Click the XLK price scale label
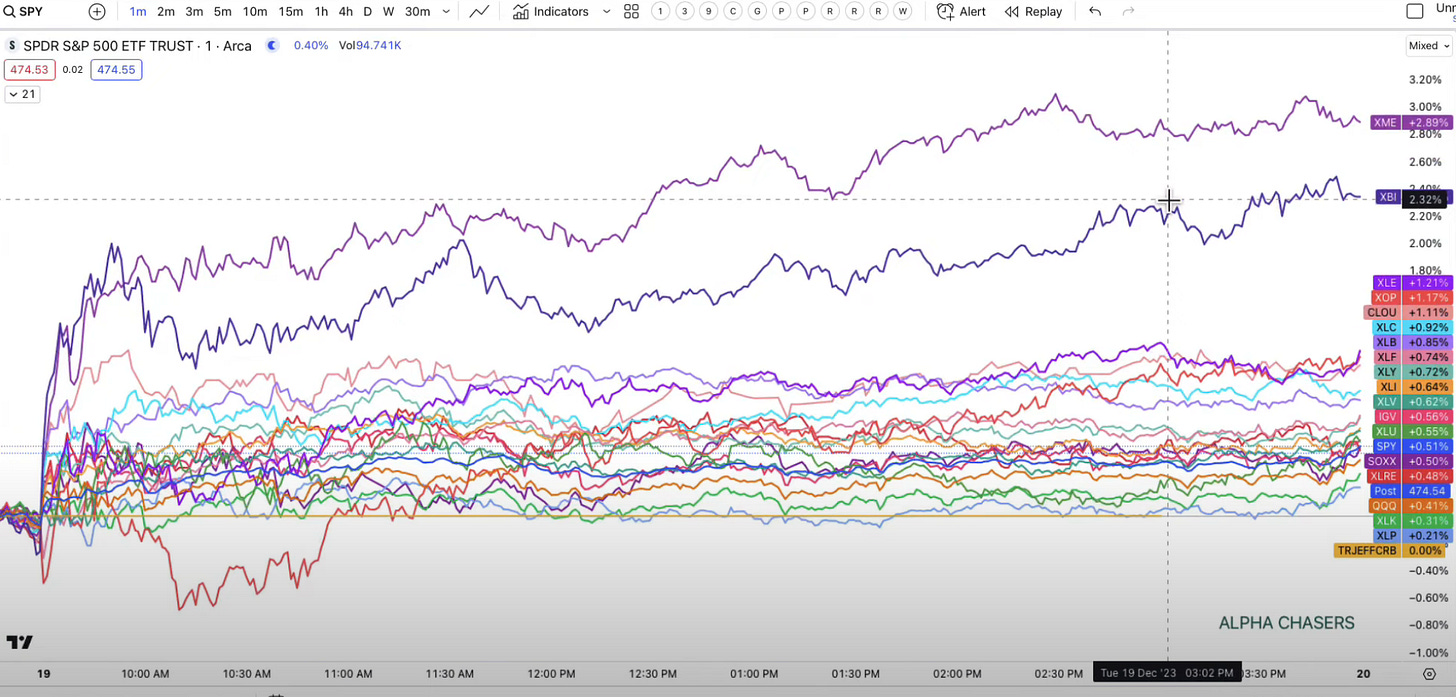Viewport: 1456px width, 697px height. point(1410,521)
